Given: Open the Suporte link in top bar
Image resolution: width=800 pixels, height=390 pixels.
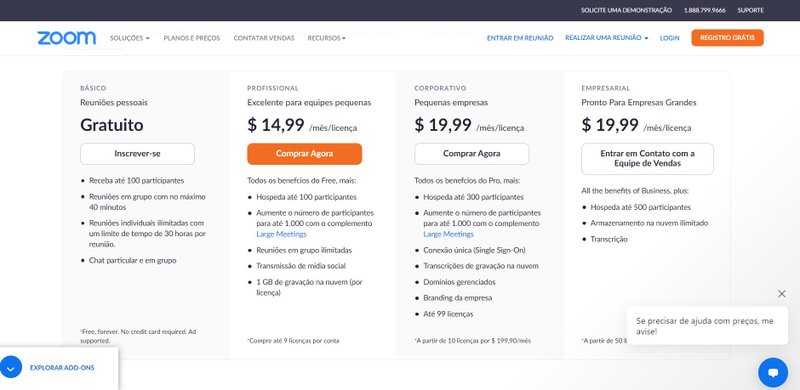Looking at the screenshot, I should 750,10.
